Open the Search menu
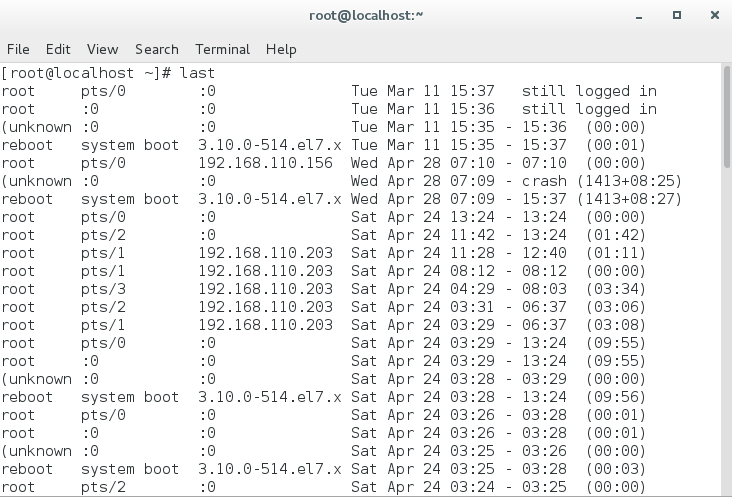This screenshot has height=497, width=732. coord(156,49)
